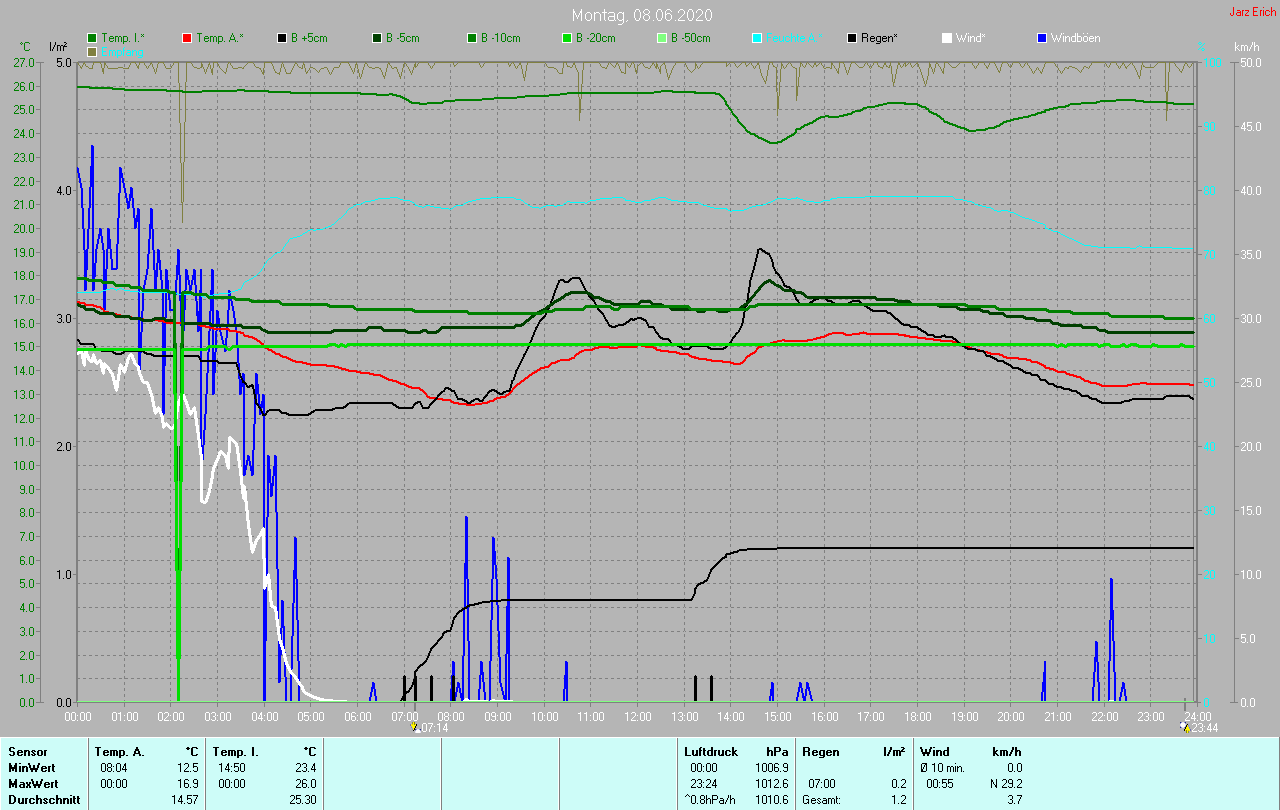
Task: Click the B -5cm legend label
Action: [404, 38]
